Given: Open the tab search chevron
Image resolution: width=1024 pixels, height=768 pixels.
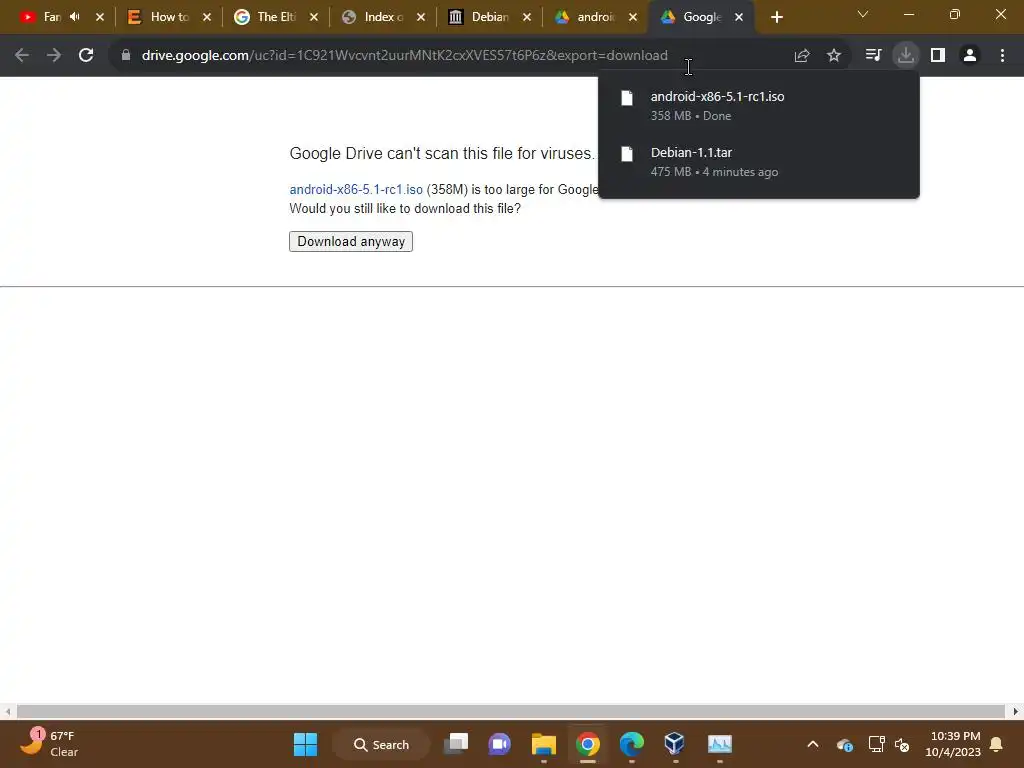Looking at the screenshot, I should click(x=863, y=14).
